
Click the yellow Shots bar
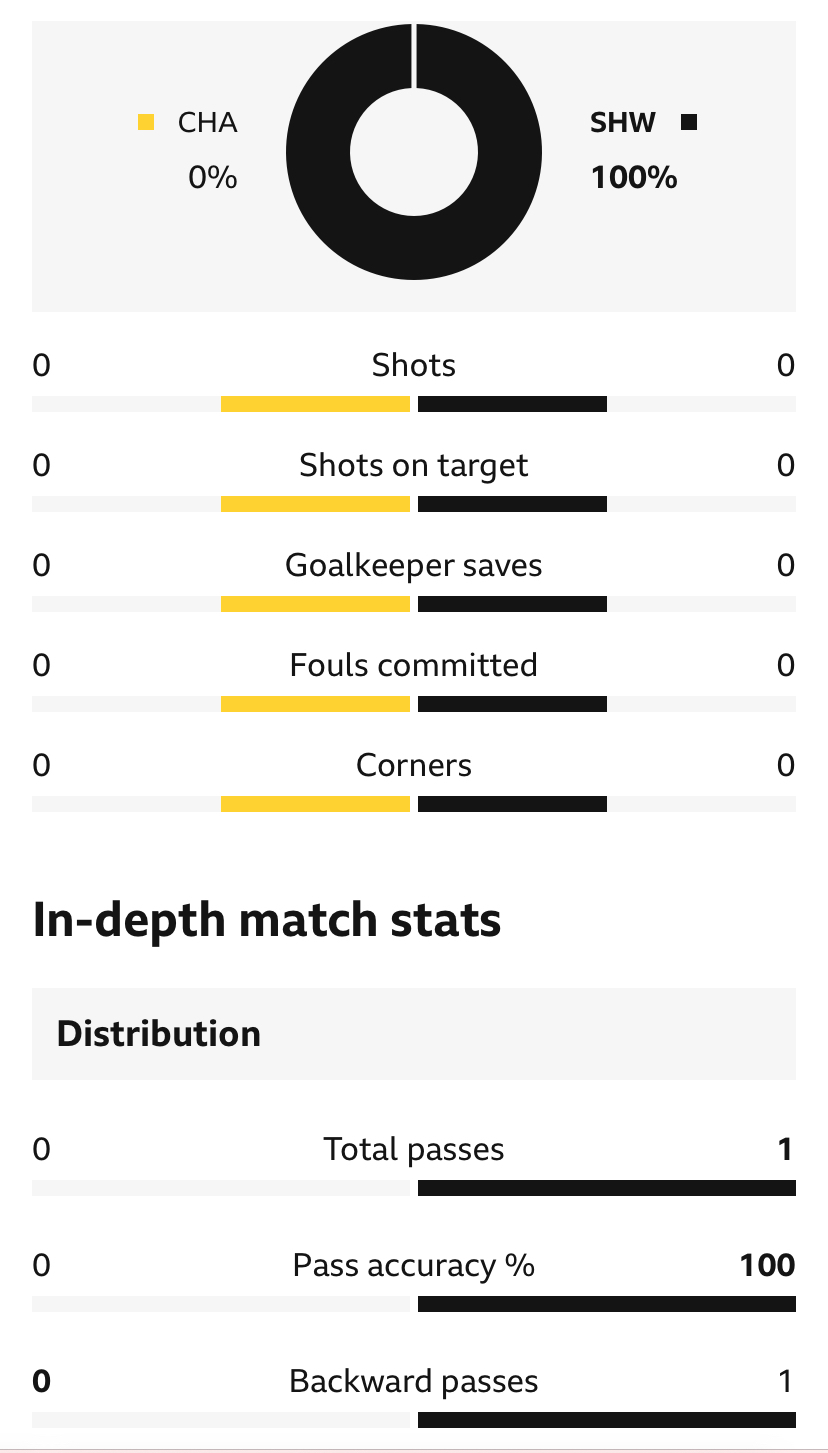click(x=315, y=404)
